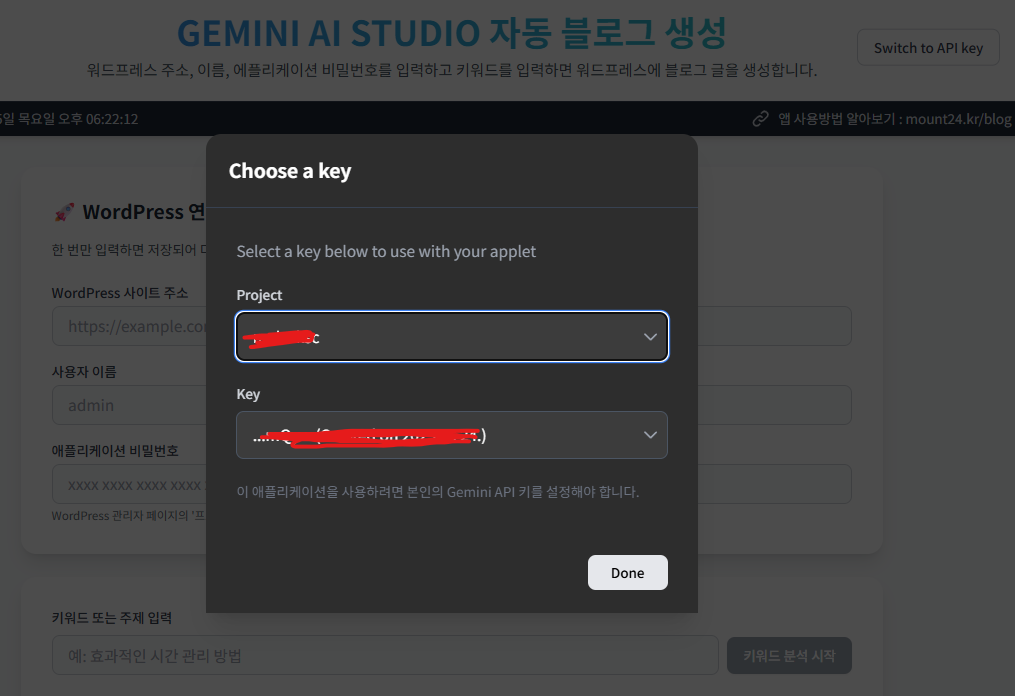Click the chevron arrow on the Key dropdown
The width and height of the screenshot is (1015, 696).
click(x=650, y=435)
